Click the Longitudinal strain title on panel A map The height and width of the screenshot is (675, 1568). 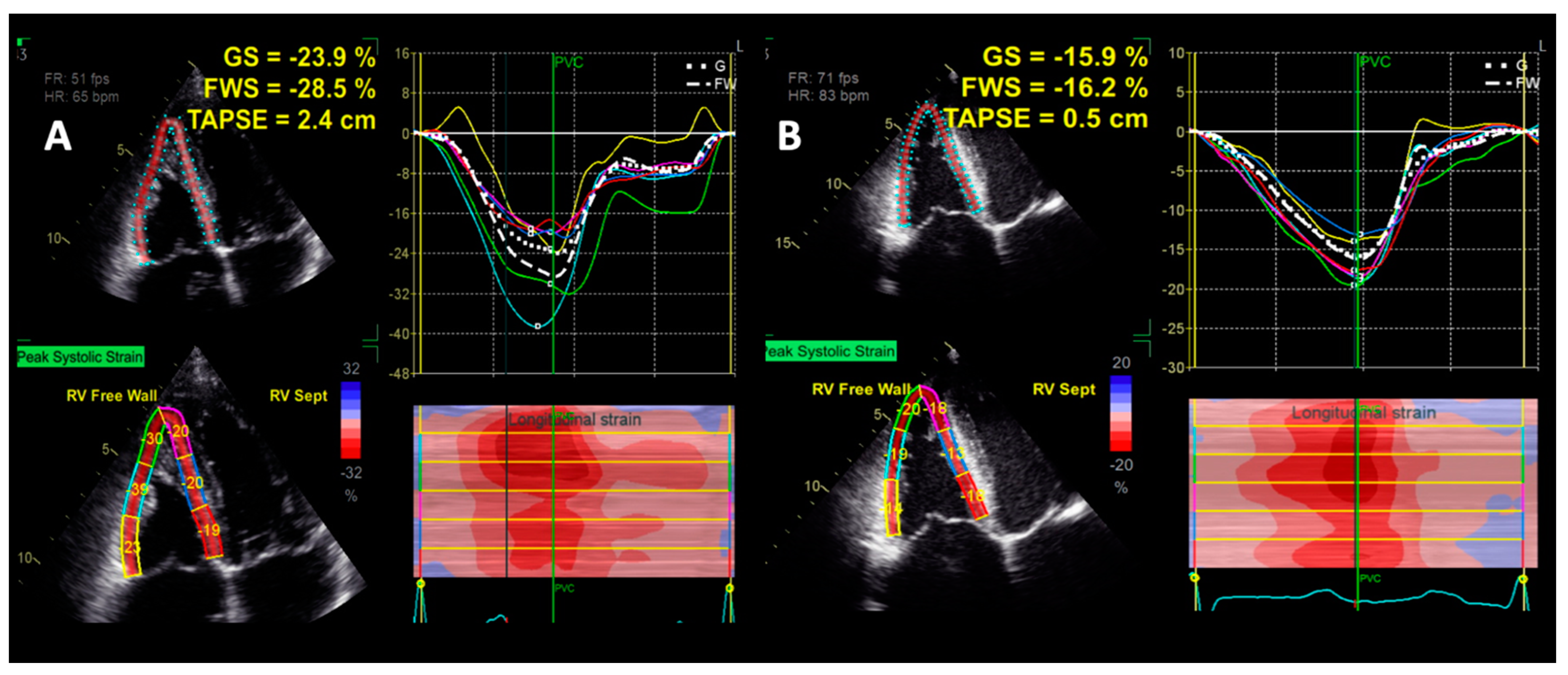click(574, 419)
